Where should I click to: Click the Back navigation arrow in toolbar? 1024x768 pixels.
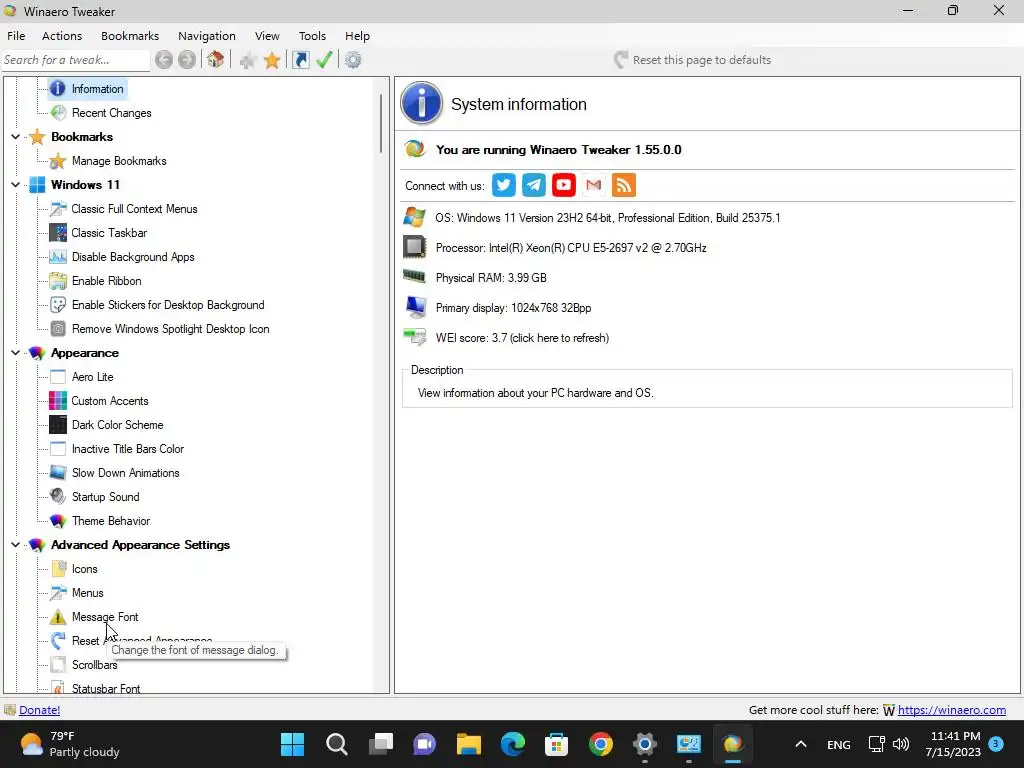point(164,60)
